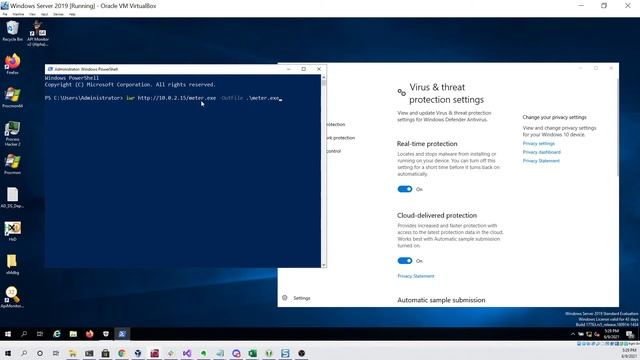Open VirtualBox from the host taskbar
Viewport: 640px width, 360px height.
click(138, 353)
